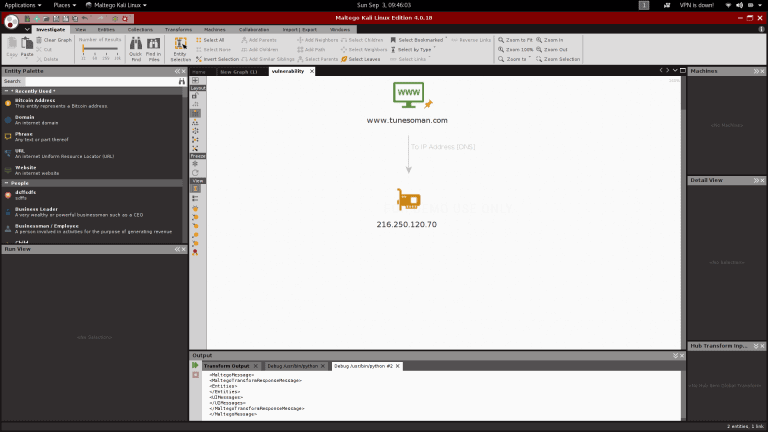Click Zoom to Fit
The height and width of the screenshot is (432, 768).
point(515,40)
